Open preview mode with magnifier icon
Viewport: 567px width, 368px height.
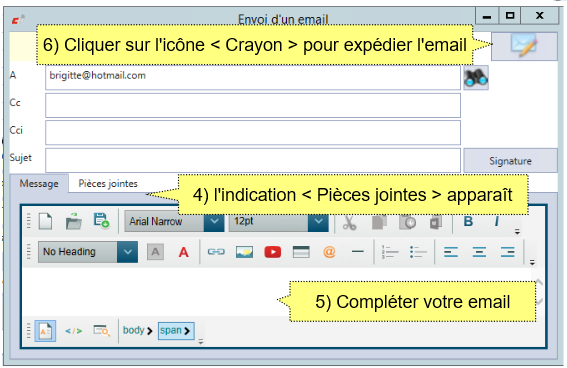tap(102, 330)
